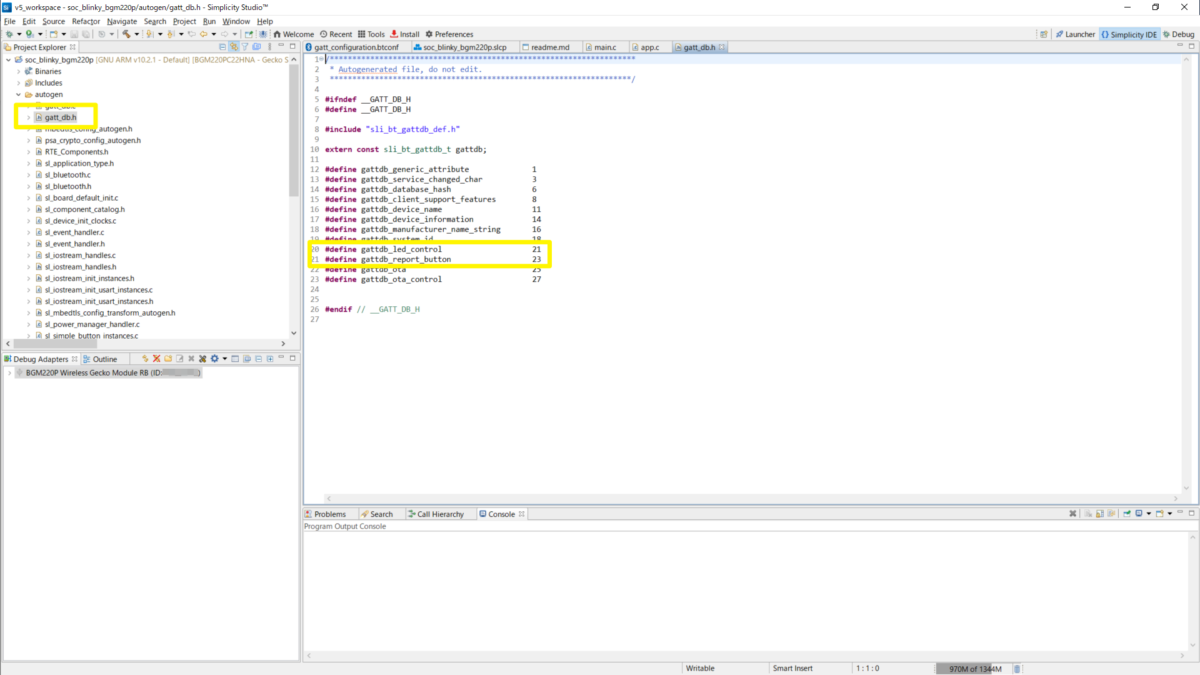This screenshot has height=675, width=1200.
Task: Open Preferences from the toolbar
Action: pyautogui.click(x=449, y=34)
